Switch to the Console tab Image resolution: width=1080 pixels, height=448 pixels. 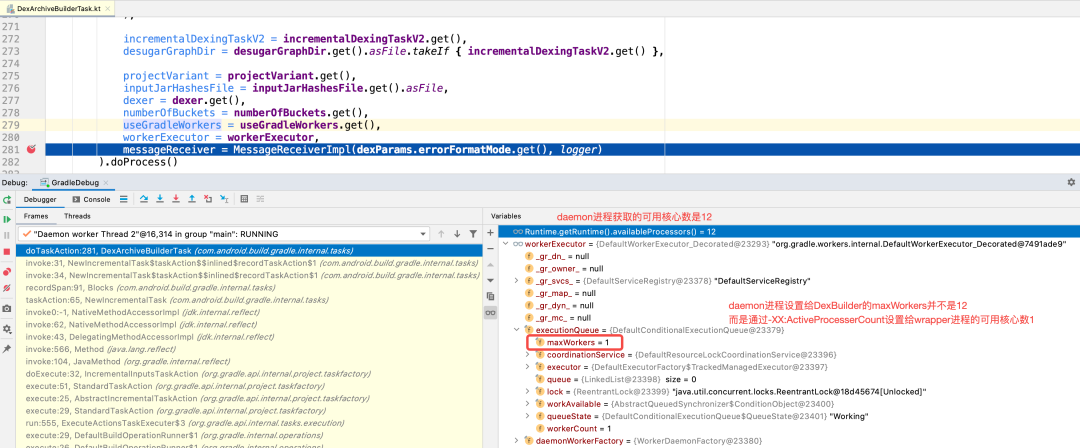pyautogui.click(x=96, y=199)
